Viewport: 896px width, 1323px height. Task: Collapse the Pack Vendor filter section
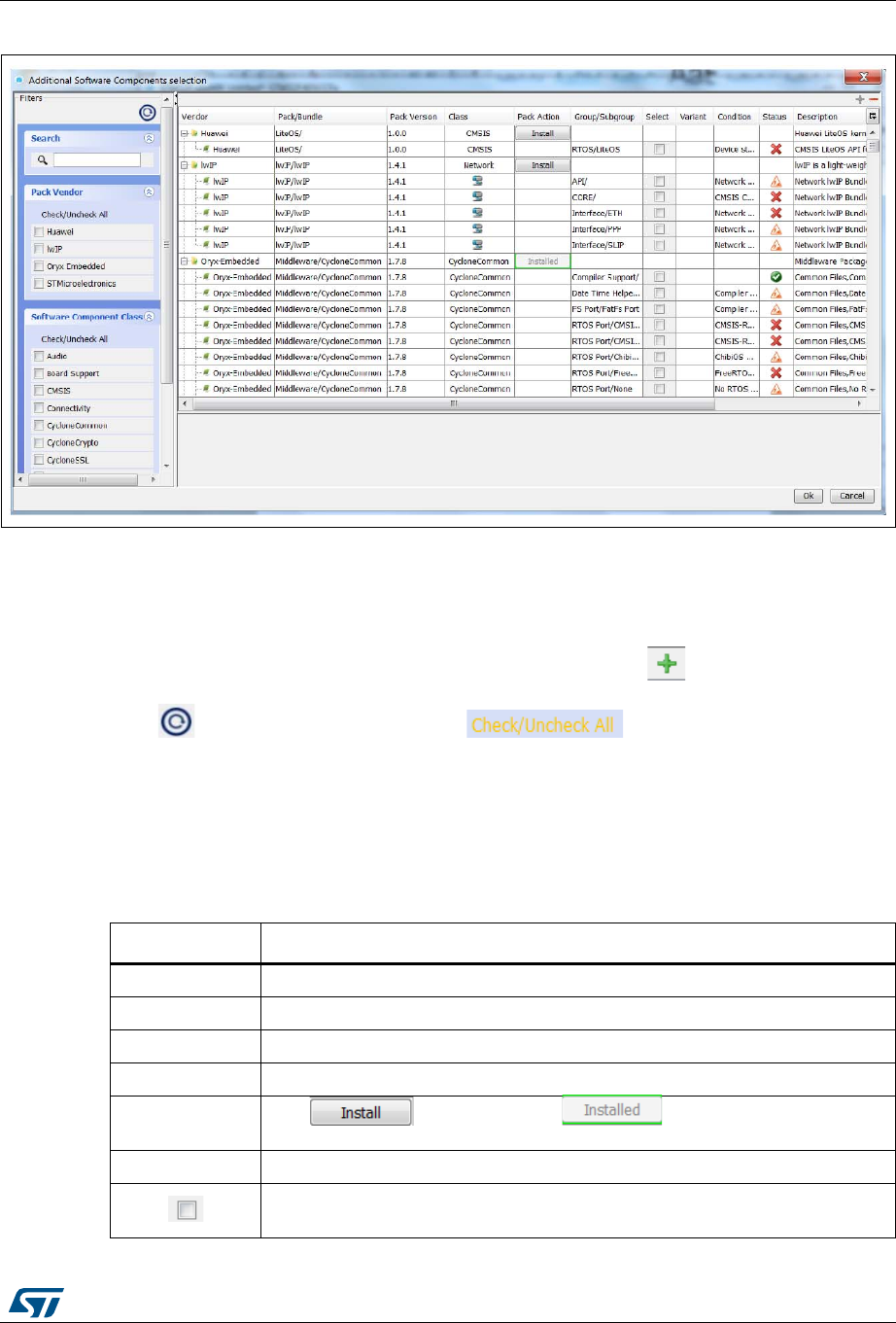tap(149, 192)
